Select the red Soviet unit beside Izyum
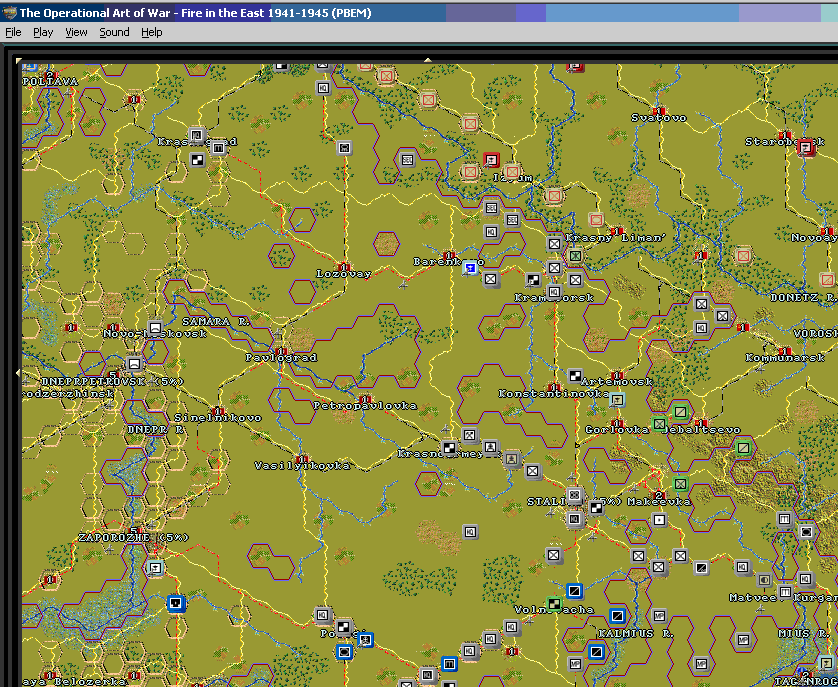The height and width of the screenshot is (687, 838). (x=491, y=160)
